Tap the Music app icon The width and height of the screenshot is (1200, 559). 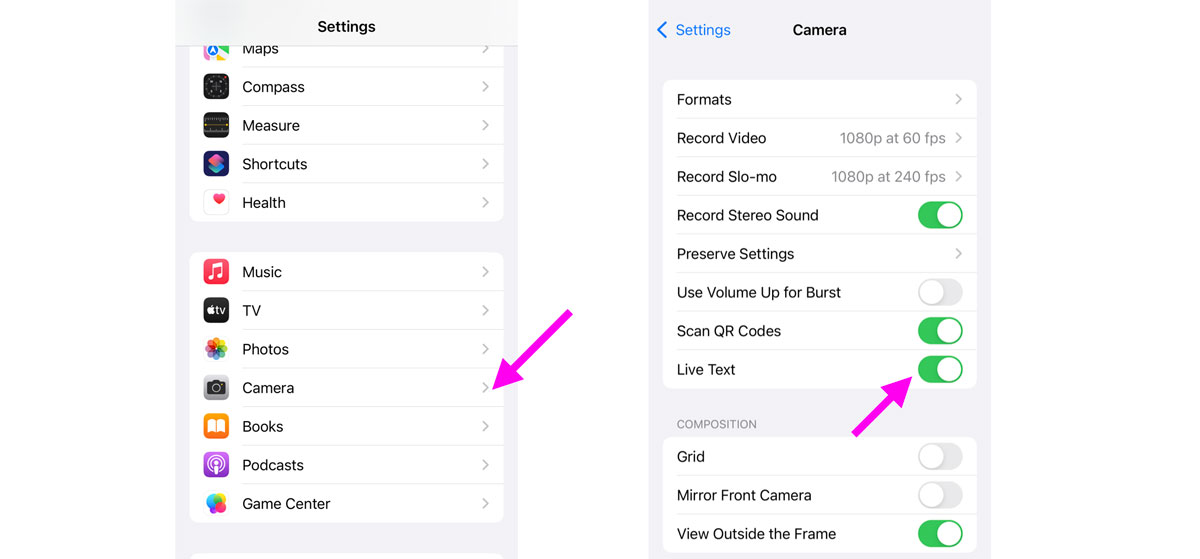tap(216, 272)
